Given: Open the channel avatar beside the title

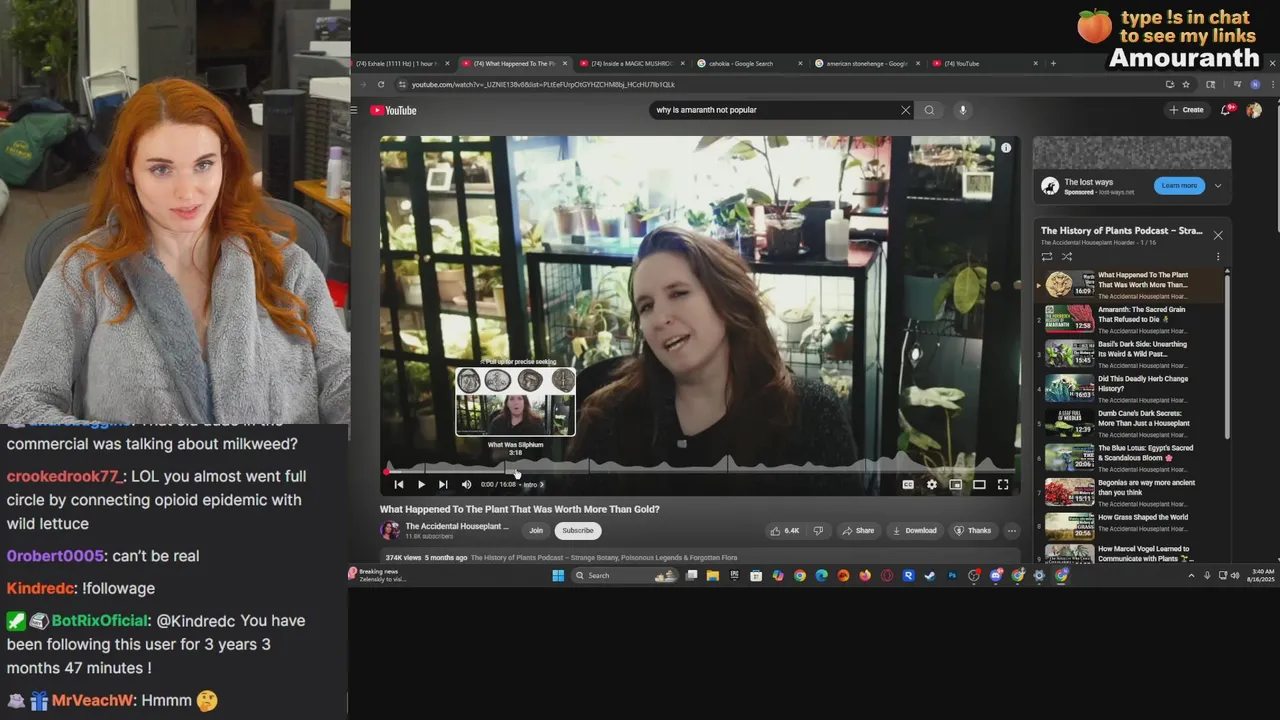Looking at the screenshot, I should pyautogui.click(x=389, y=531).
